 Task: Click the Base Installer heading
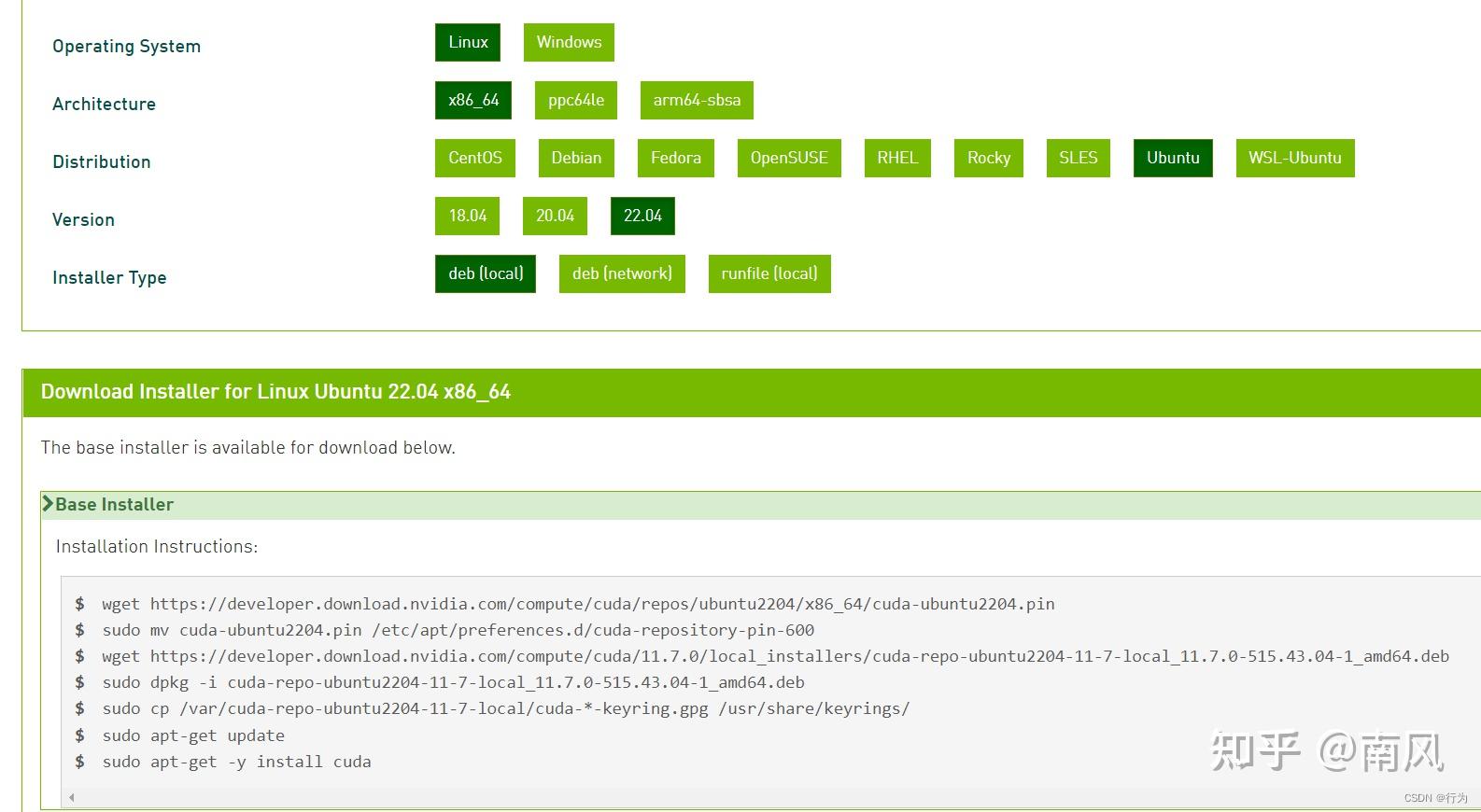pyautogui.click(x=114, y=505)
